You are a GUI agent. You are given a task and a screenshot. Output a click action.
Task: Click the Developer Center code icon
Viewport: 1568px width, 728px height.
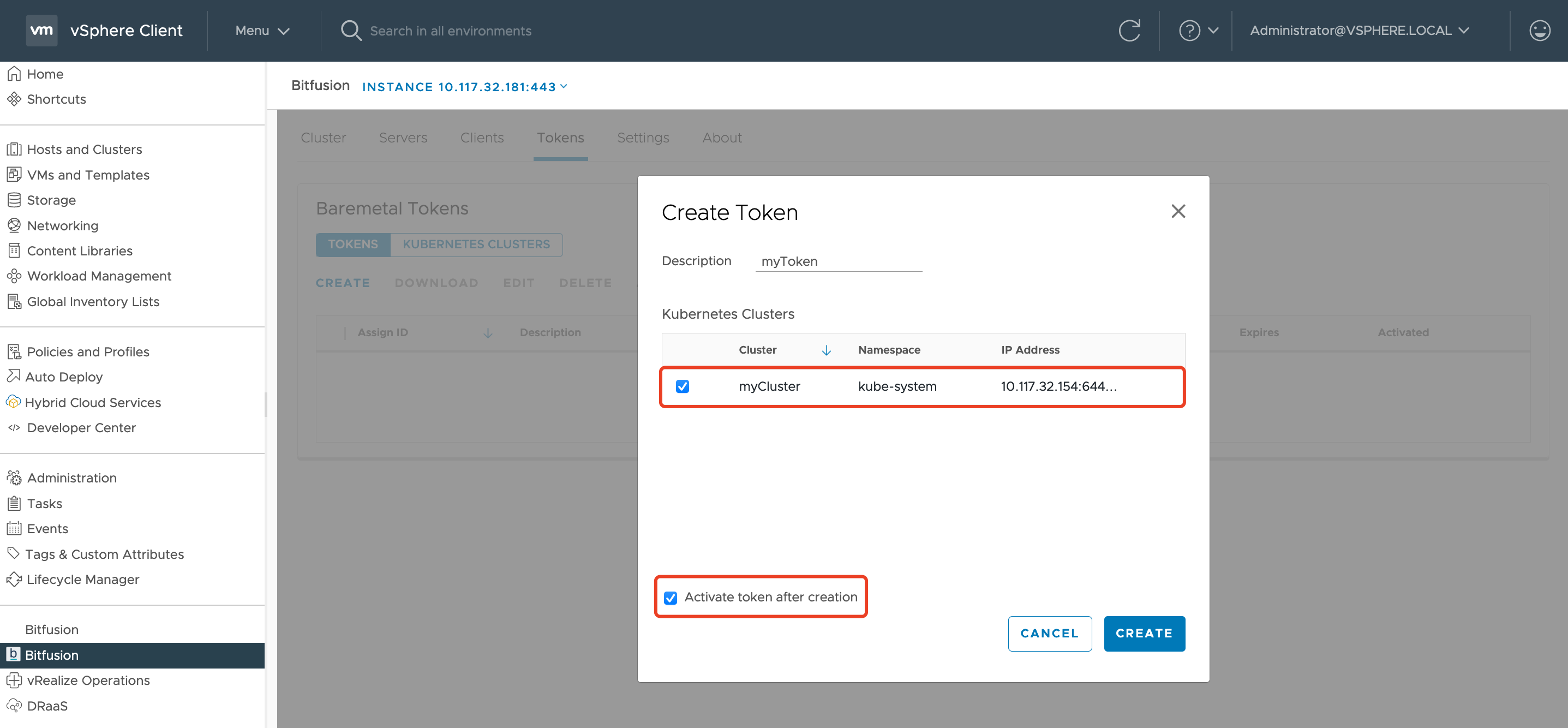pos(14,427)
